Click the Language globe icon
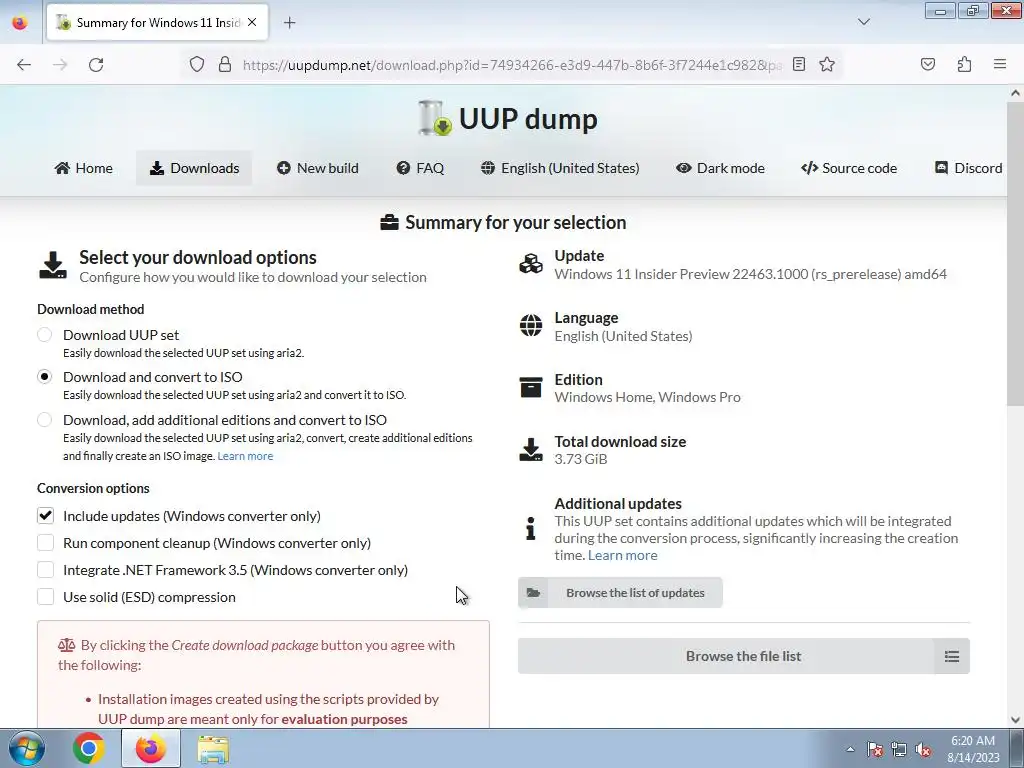The image size is (1024, 768). [x=531, y=325]
